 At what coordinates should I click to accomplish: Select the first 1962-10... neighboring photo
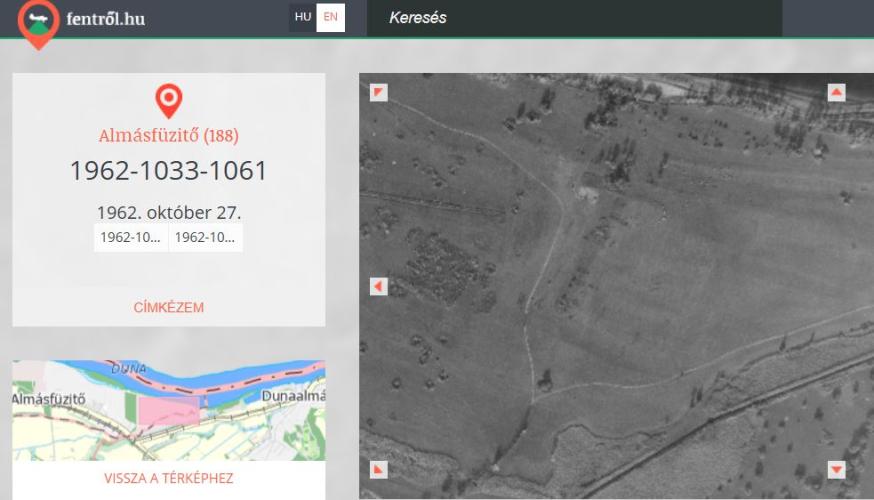[x=131, y=238]
